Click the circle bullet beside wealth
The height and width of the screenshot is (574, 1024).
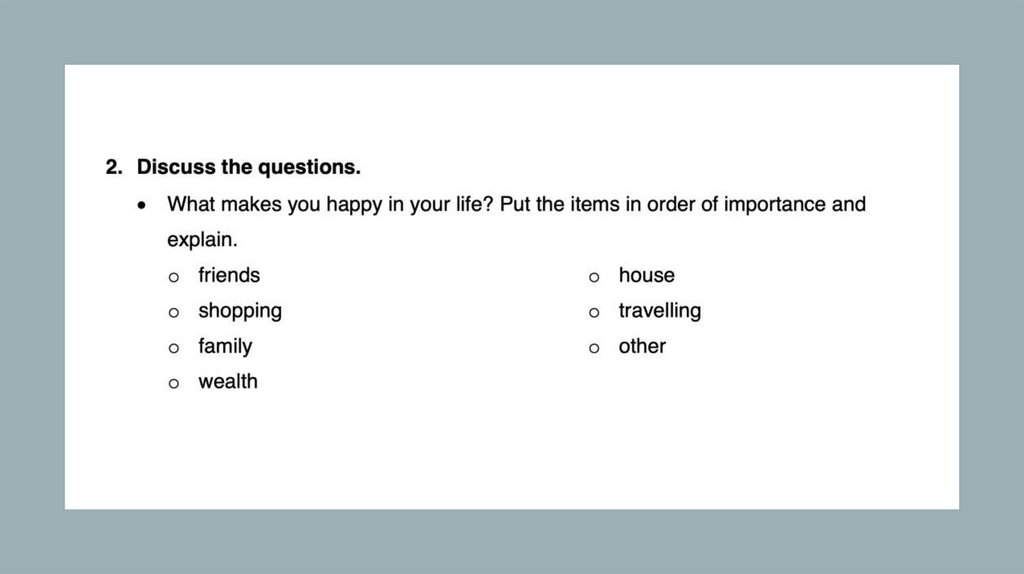(174, 383)
